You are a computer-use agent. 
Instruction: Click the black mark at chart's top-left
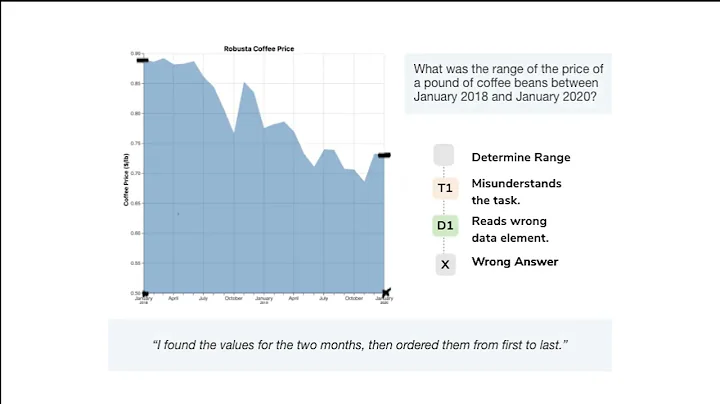142,61
